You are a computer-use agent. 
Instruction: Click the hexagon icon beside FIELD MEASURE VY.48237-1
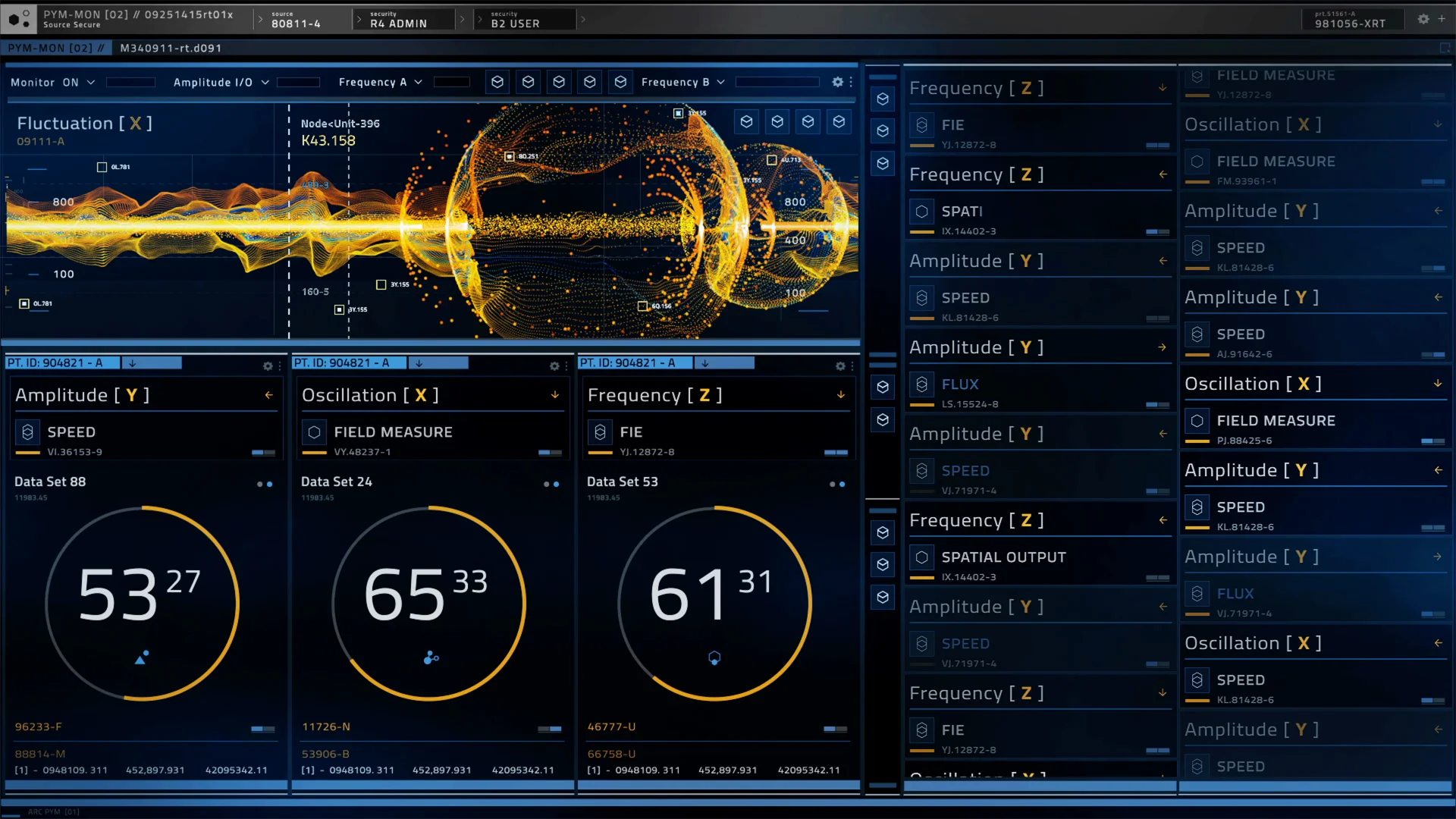pos(314,432)
